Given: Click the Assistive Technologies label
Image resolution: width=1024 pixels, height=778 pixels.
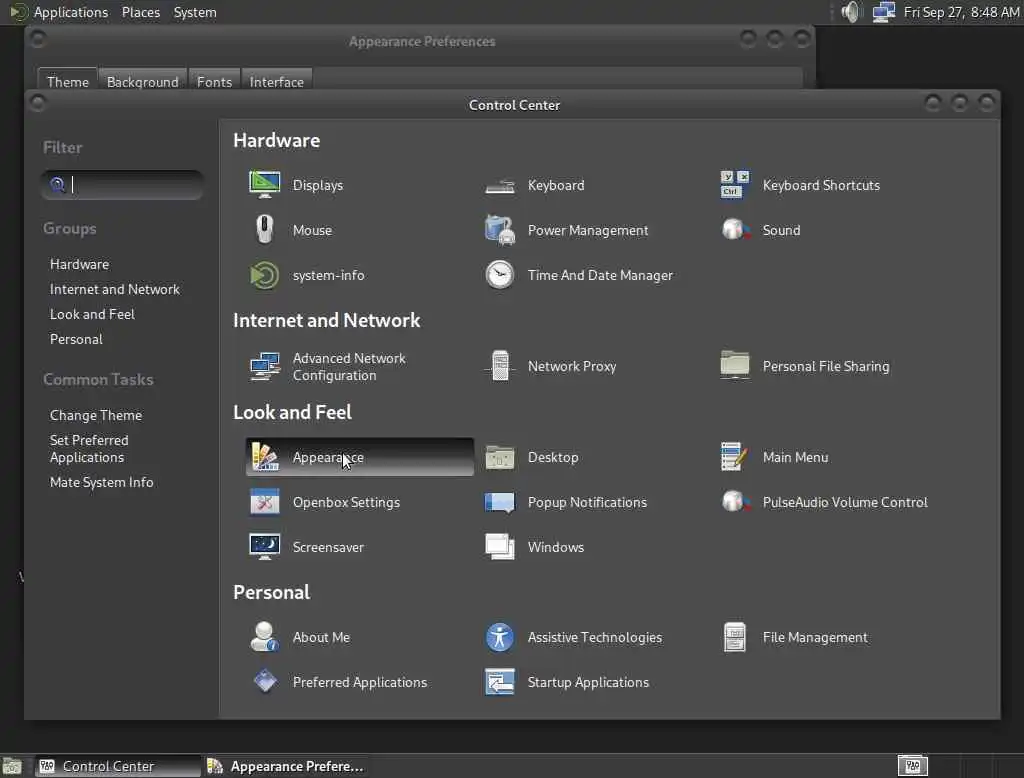Looking at the screenshot, I should pyautogui.click(x=595, y=637).
